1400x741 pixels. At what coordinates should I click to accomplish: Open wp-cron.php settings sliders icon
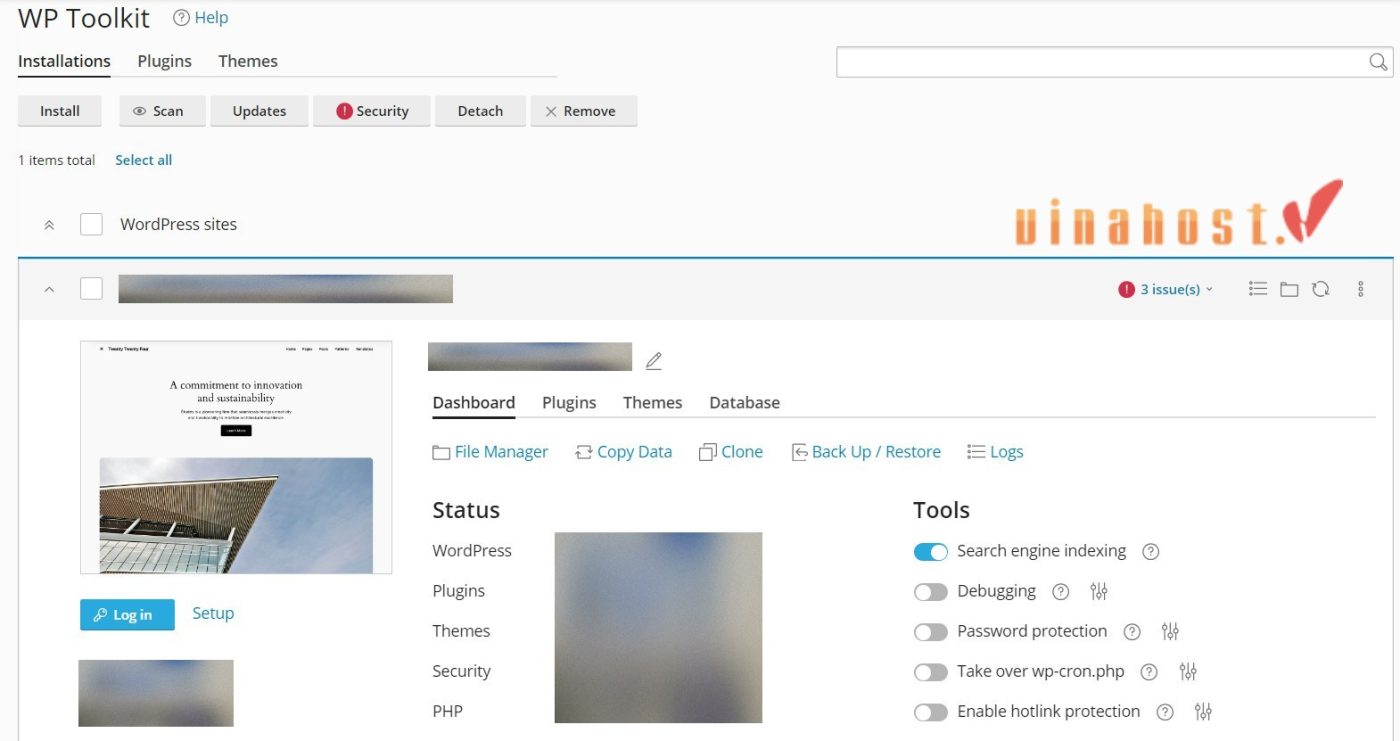pyautogui.click(x=1188, y=671)
